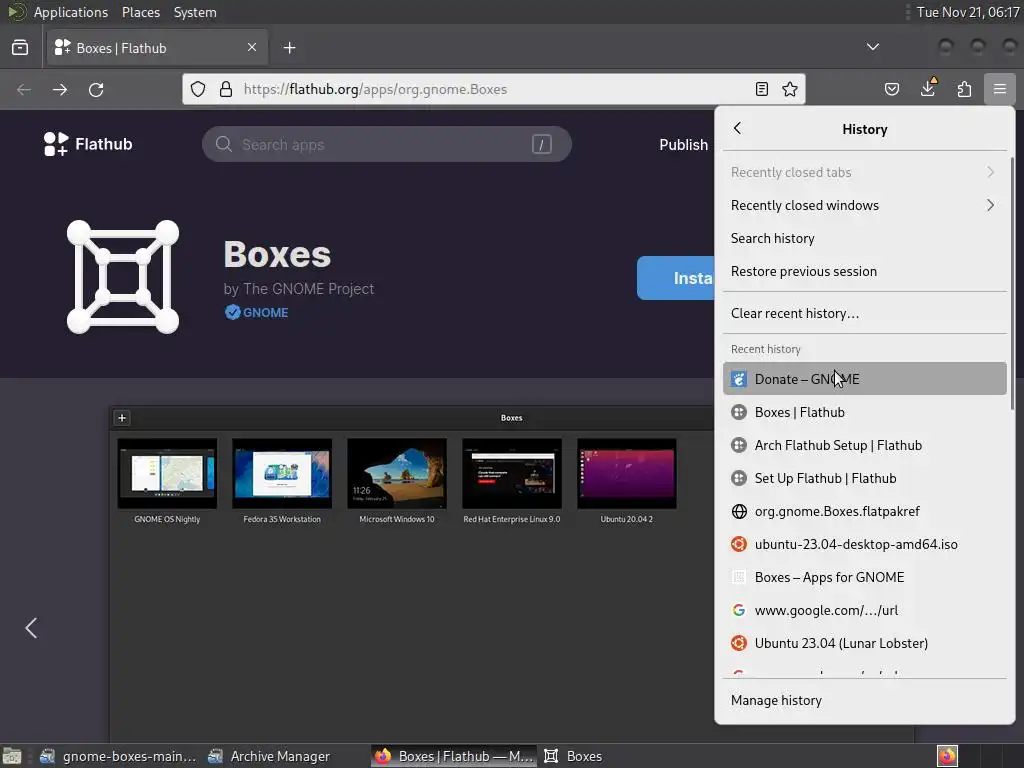
Task: Expand Recently closed windows submenu
Action: (864, 205)
